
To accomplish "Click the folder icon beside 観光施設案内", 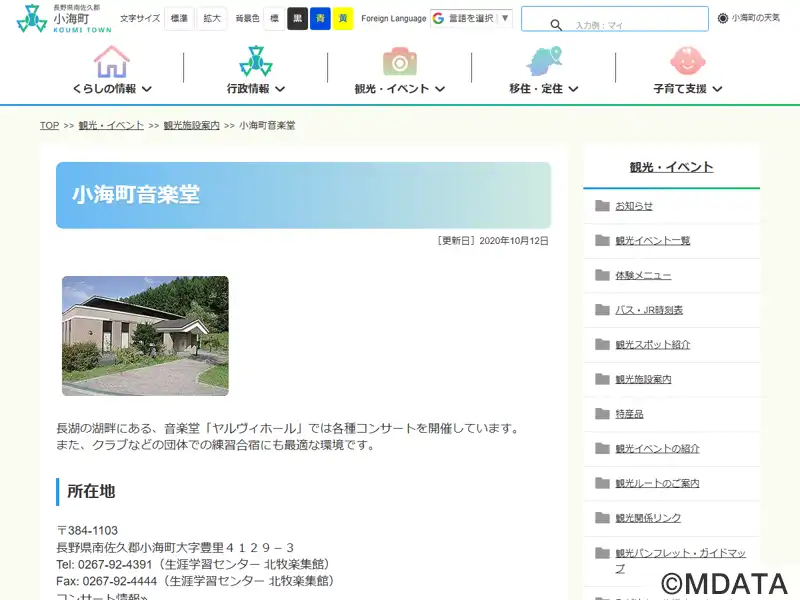I will [x=603, y=379].
